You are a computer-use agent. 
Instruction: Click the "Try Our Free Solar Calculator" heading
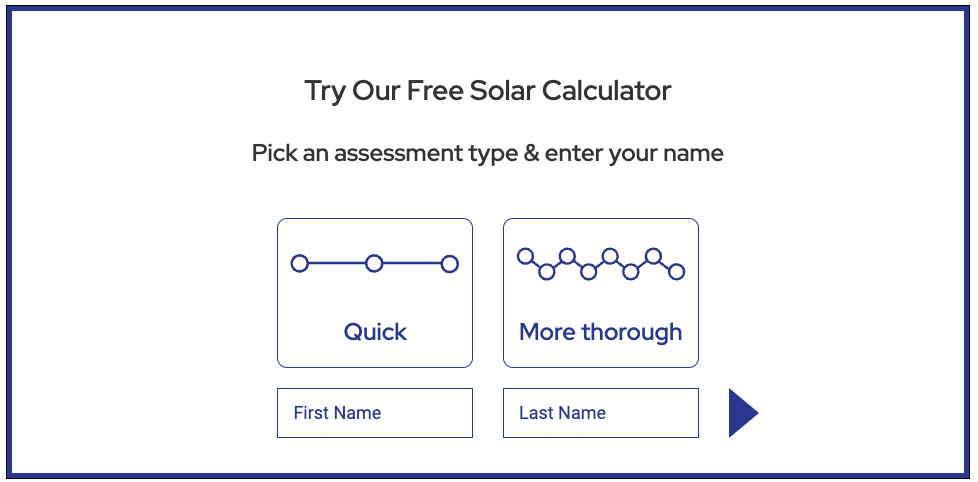pos(488,91)
